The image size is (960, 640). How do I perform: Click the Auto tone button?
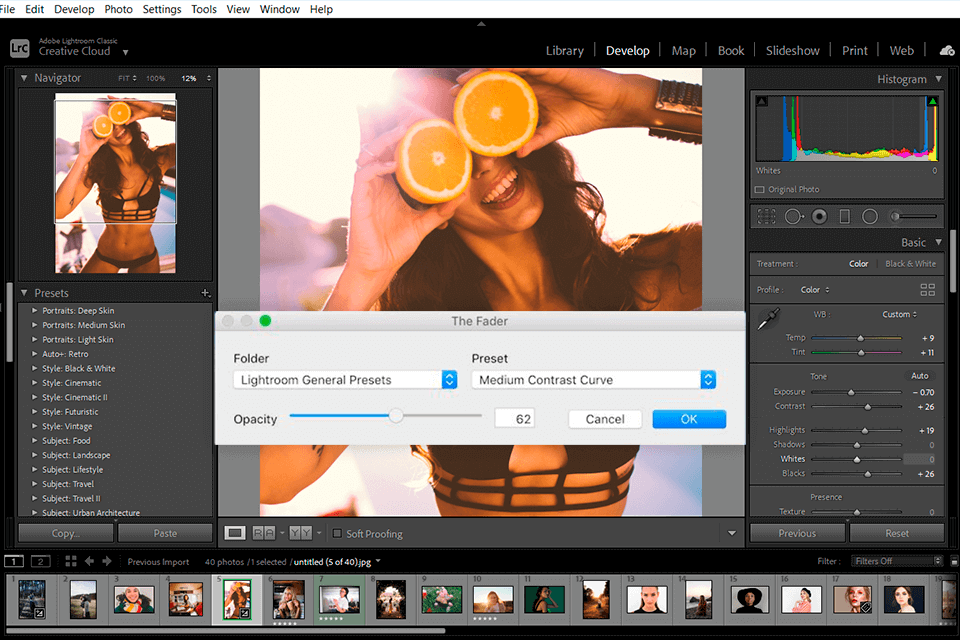pos(920,376)
